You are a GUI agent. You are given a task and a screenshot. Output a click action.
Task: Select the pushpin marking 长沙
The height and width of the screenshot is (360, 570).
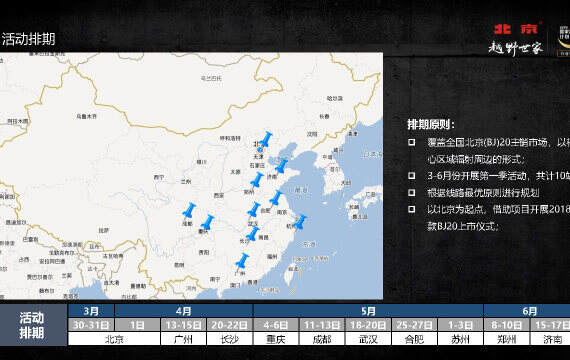[x=253, y=233]
